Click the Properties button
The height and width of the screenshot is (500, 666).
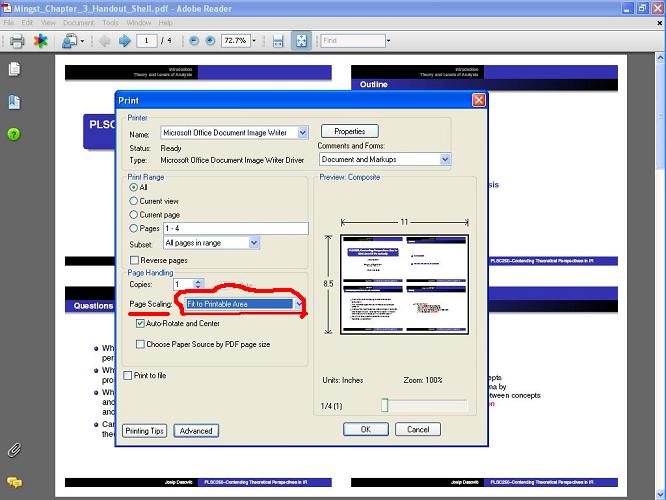pos(349,131)
